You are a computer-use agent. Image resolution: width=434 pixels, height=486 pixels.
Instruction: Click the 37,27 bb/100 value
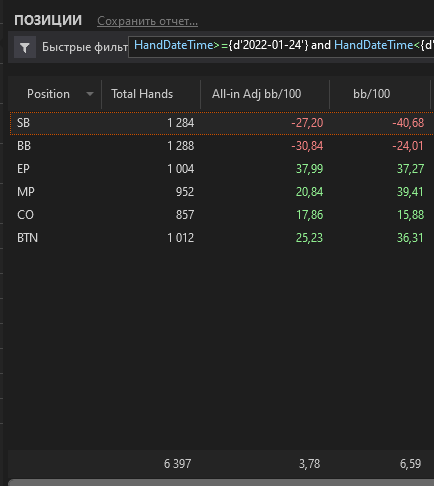tap(410, 169)
